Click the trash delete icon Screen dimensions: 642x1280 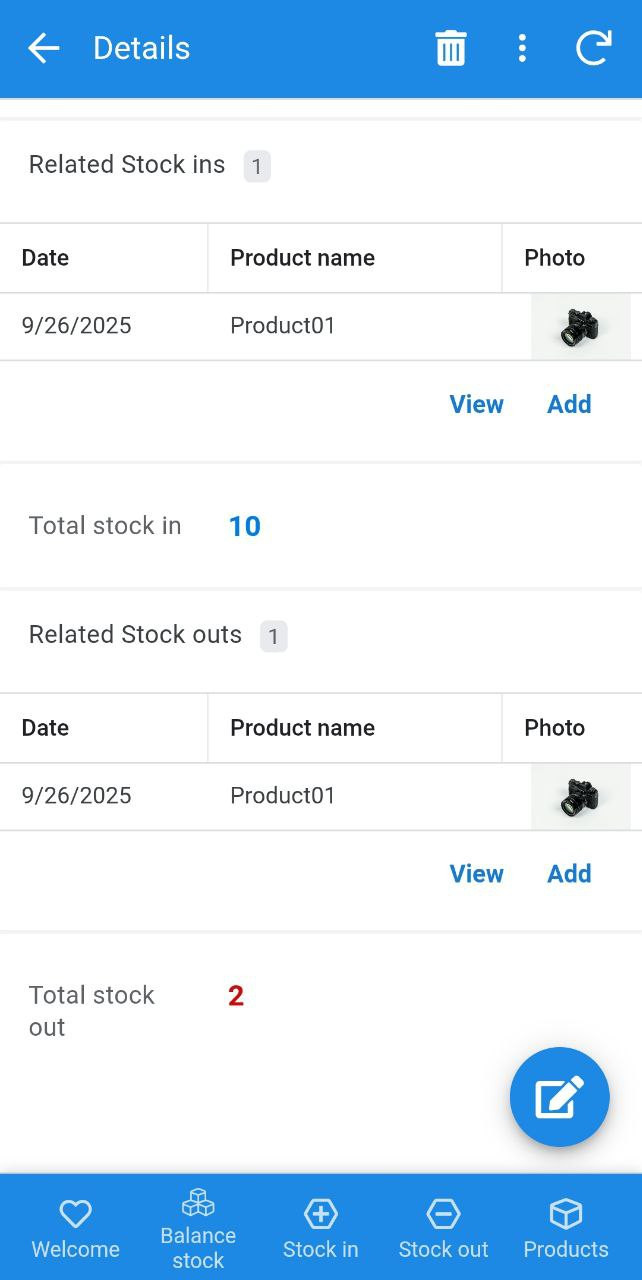[450, 48]
